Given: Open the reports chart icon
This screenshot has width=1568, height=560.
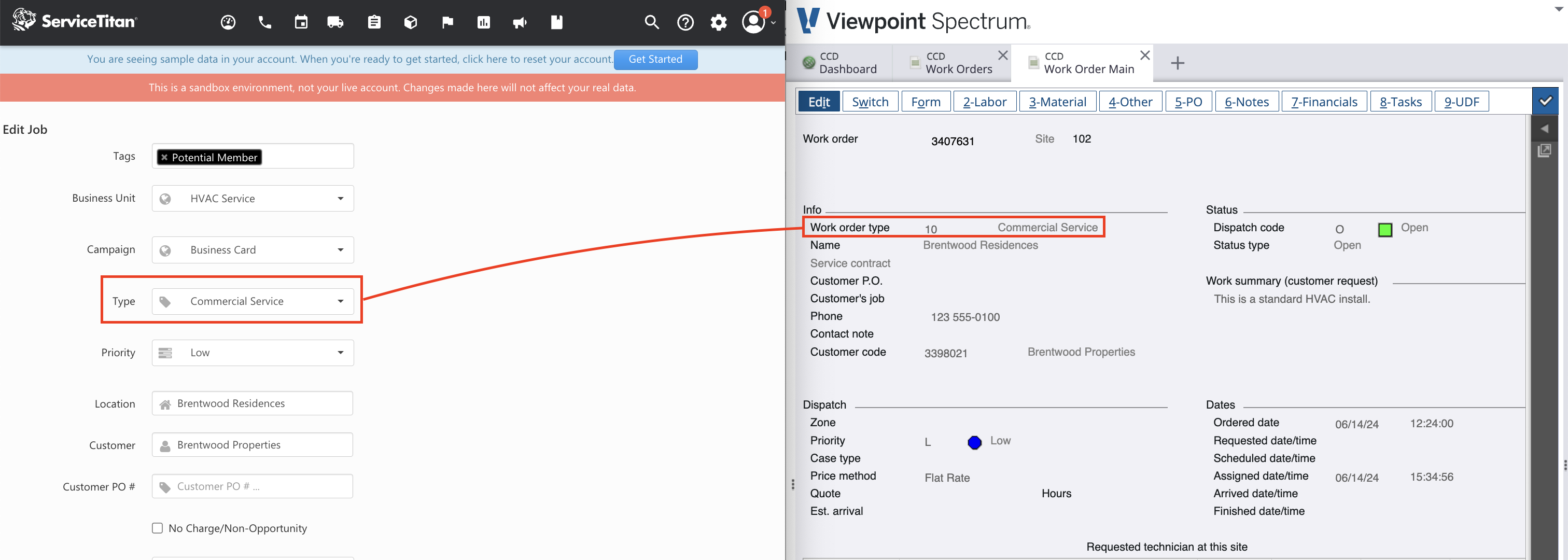Looking at the screenshot, I should 484,22.
